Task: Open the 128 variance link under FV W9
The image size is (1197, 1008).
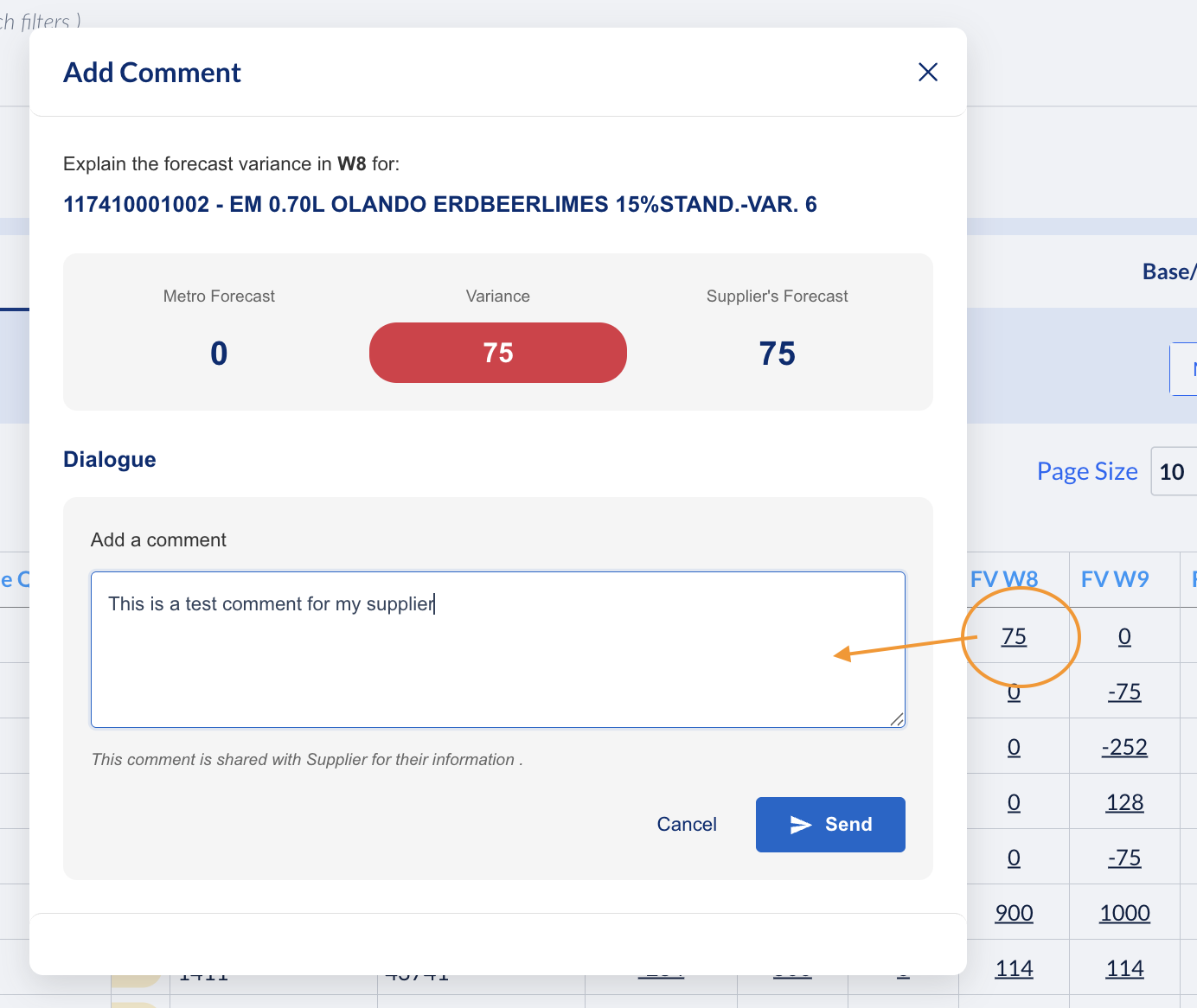Action: point(1124,803)
